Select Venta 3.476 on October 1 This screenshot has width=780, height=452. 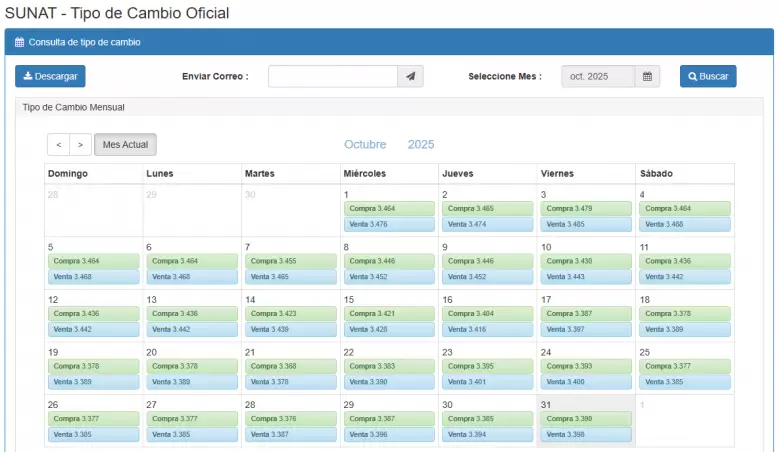click(389, 224)
